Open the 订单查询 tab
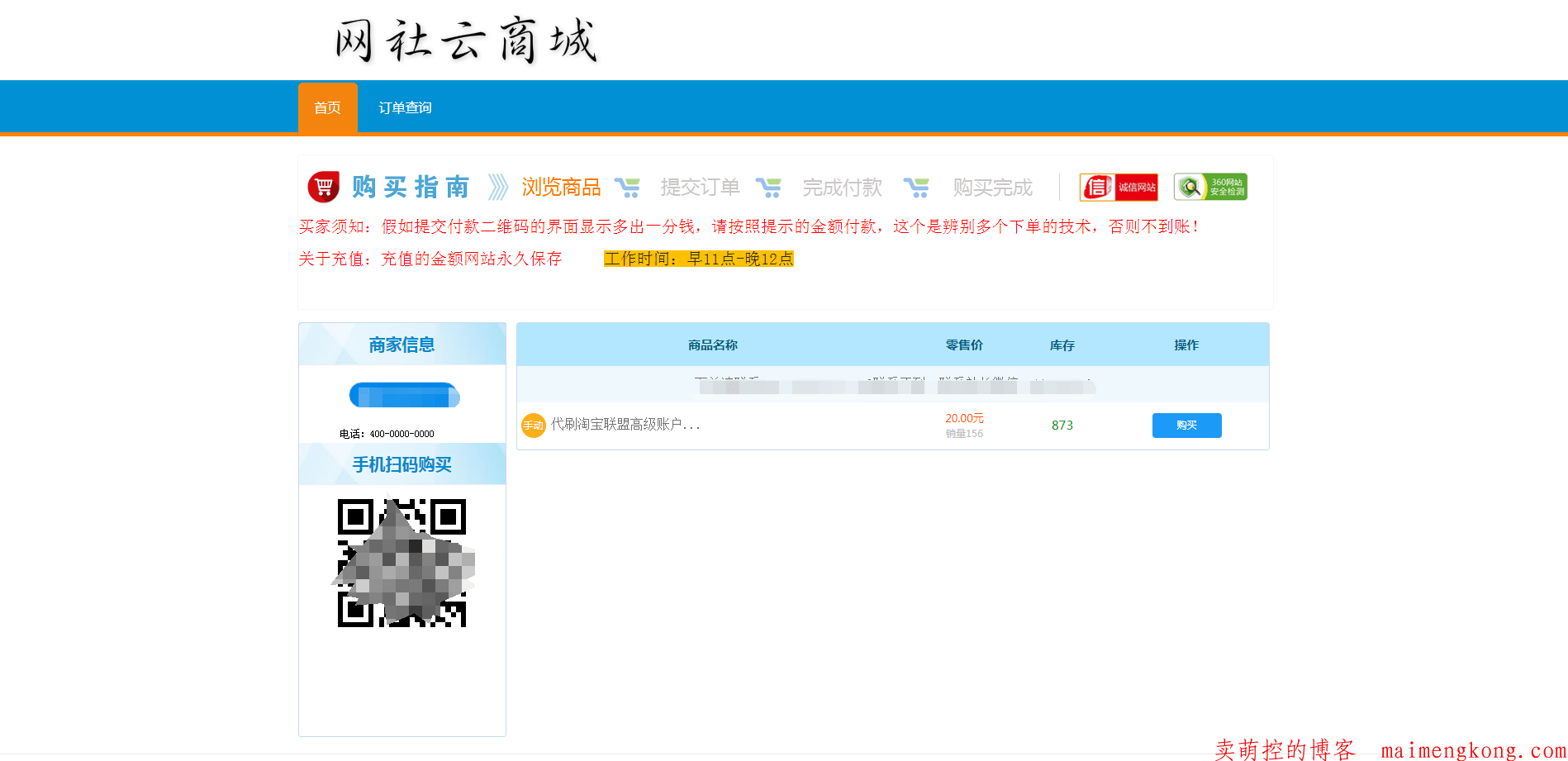The width and height of the screenshot is (1568, 761). 405,107
